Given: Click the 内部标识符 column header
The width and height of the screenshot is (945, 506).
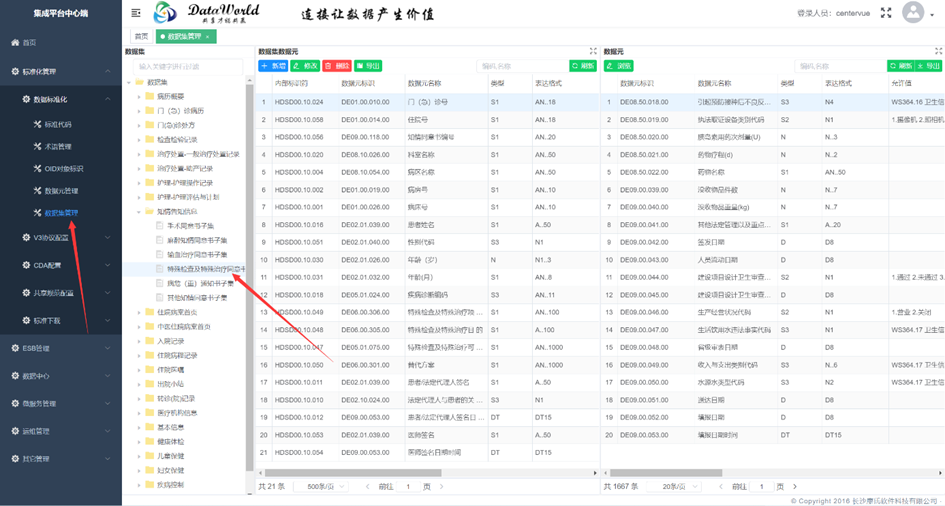Looking at the screenshot, I should click(292, 83).
